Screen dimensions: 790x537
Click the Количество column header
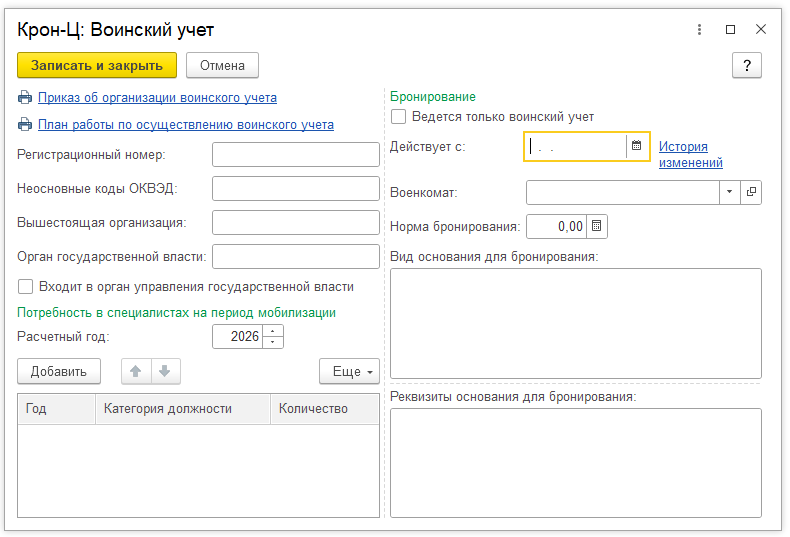tap(325, 409)
